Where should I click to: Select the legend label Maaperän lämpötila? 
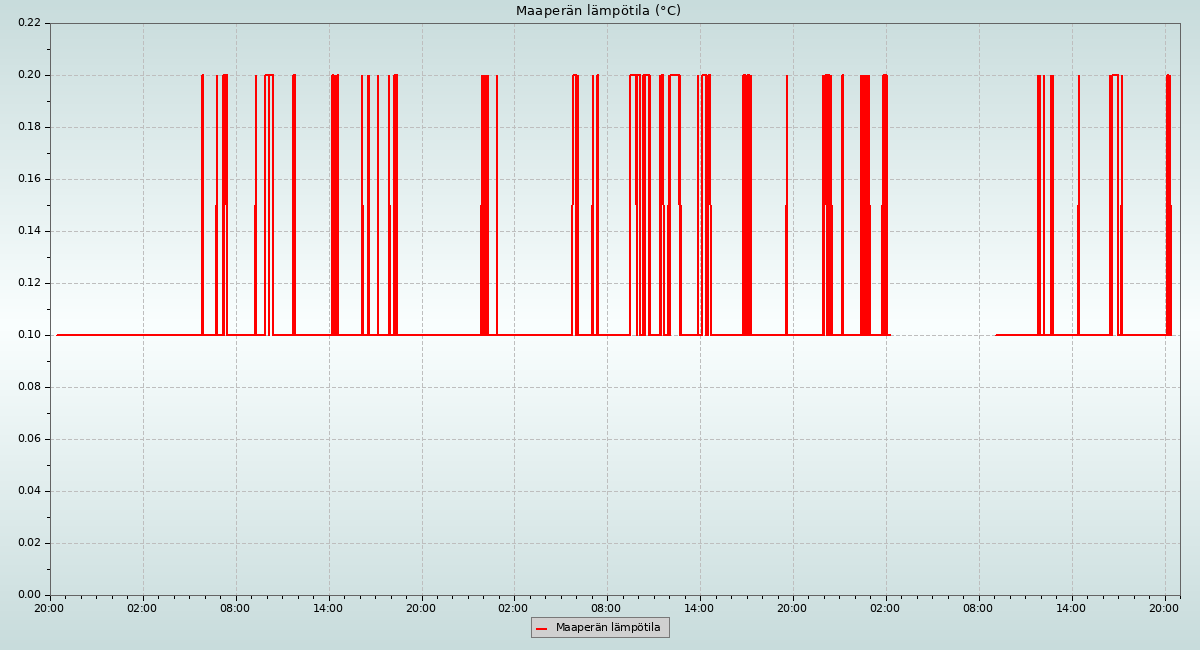click(608, 628)
